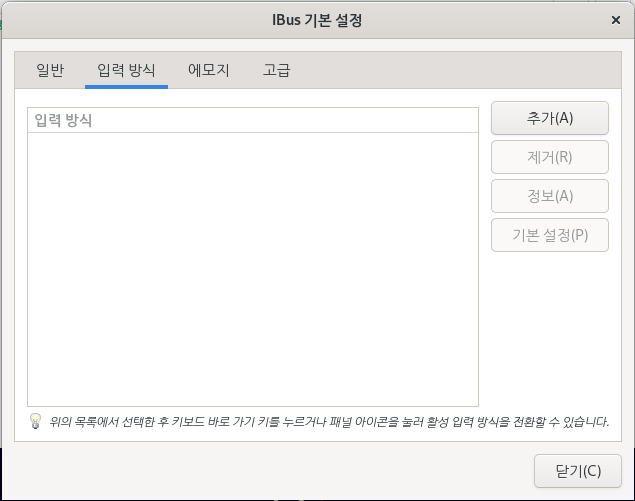Switch to the 일반 tab
The width and height of the screenshot is (635, 501).
50,70
